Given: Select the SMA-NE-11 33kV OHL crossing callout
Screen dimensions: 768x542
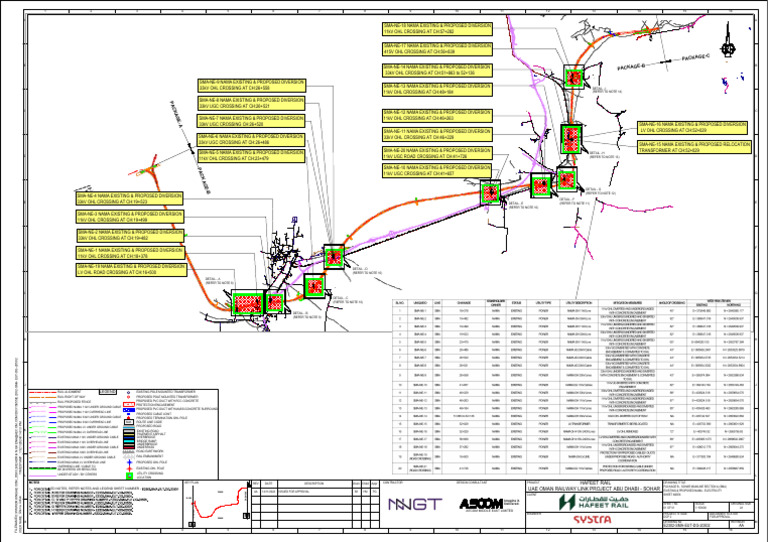Looking at the screenshot, I should tap(437, 134).
